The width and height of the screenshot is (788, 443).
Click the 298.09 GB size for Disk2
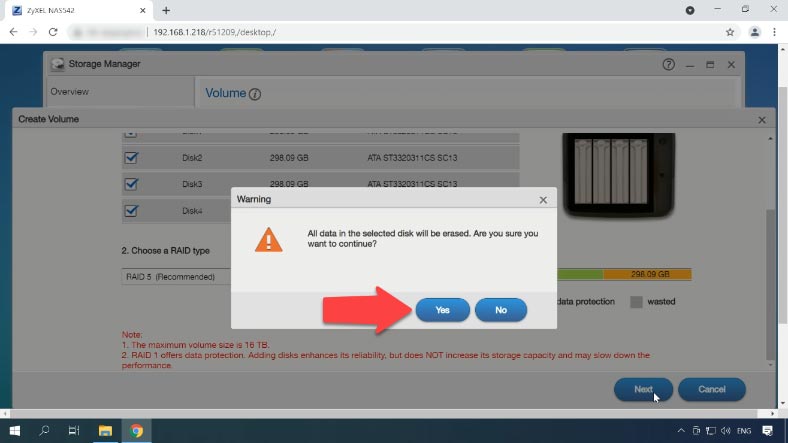(x=289, y=158)
